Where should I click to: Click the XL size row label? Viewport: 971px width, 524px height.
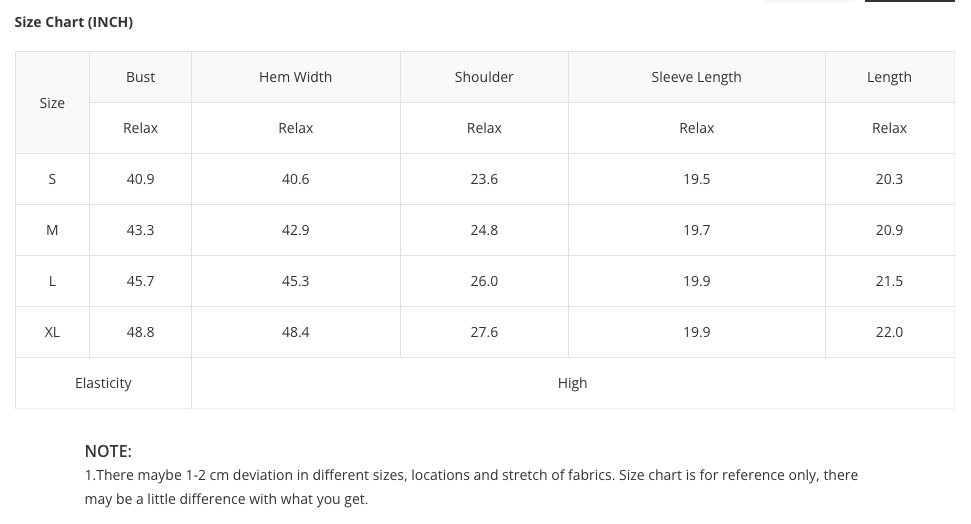52,332
